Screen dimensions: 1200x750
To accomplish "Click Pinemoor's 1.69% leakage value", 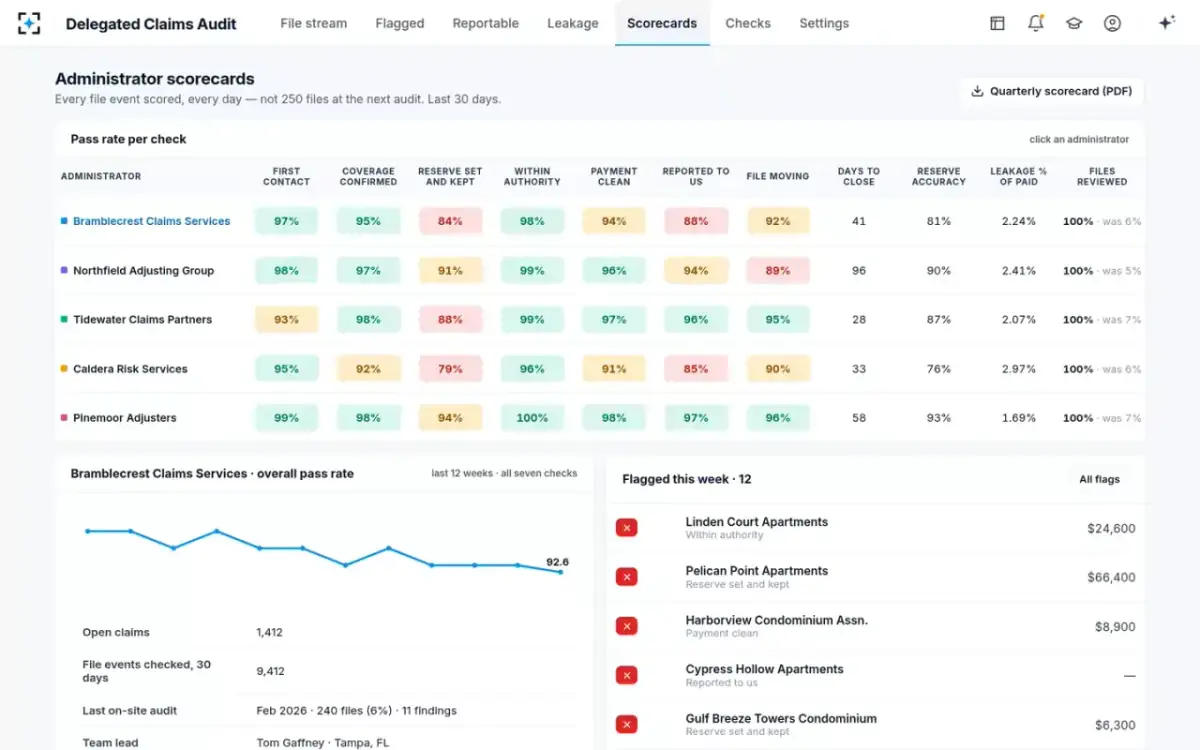I will 1019,418.
